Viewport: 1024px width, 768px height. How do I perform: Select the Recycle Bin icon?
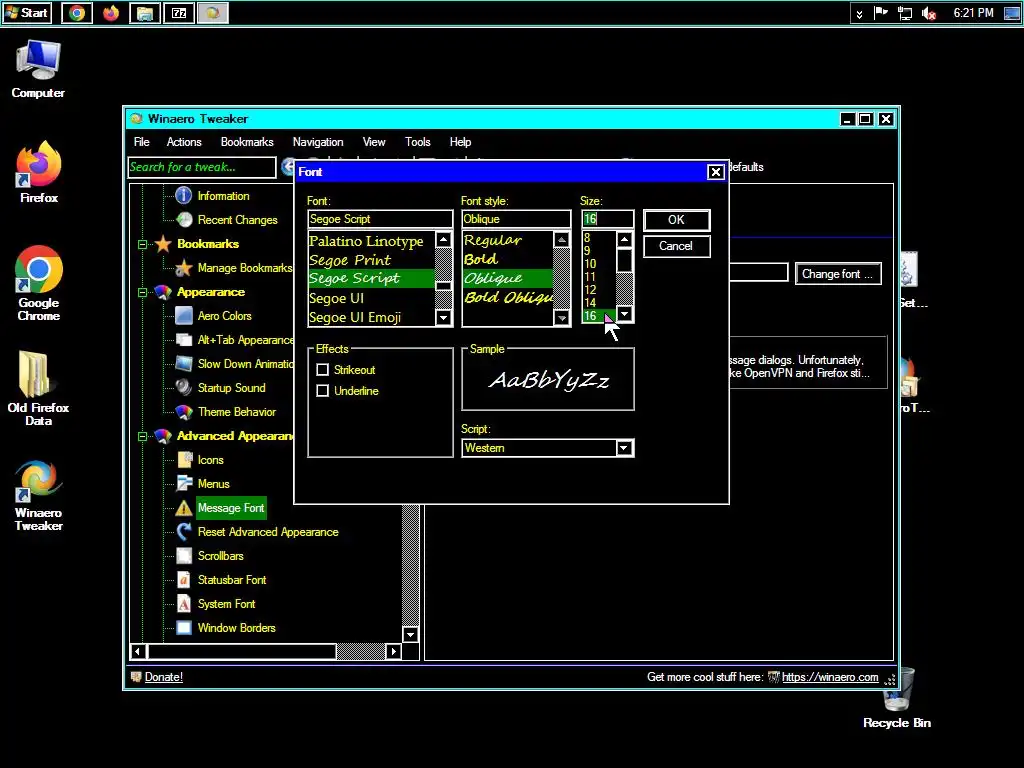click(x=897, y=697)
